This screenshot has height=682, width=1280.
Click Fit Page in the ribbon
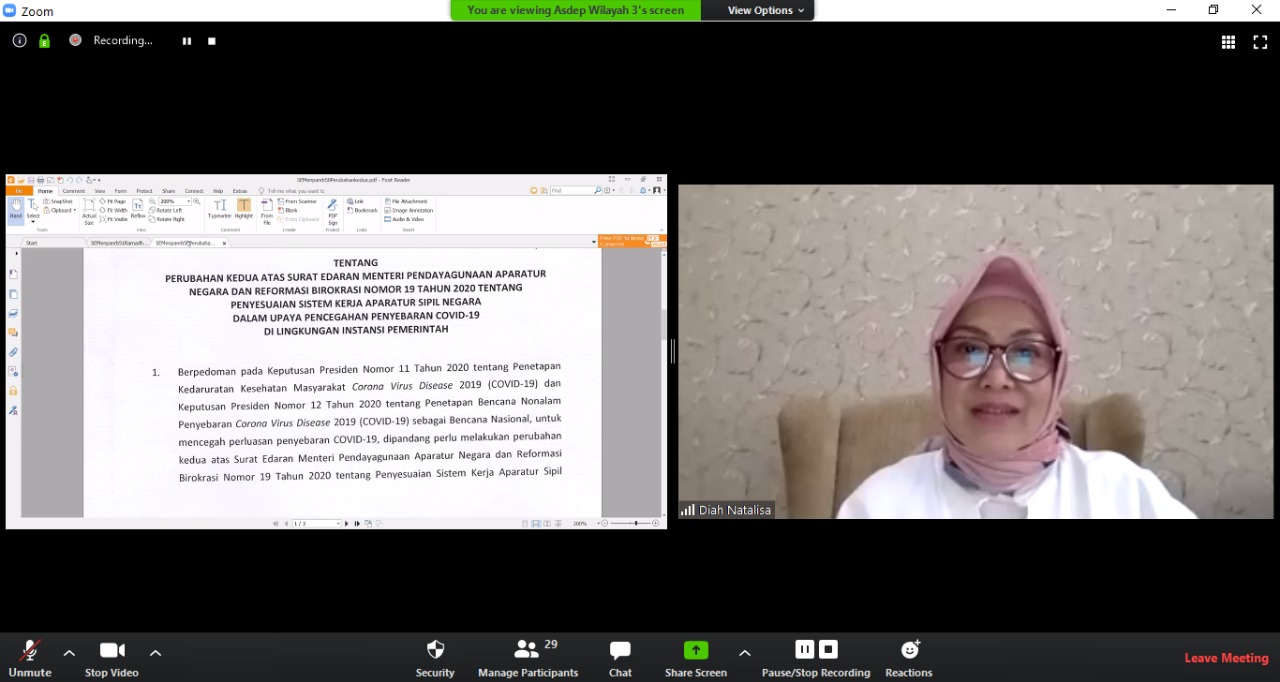click(113, 202)
